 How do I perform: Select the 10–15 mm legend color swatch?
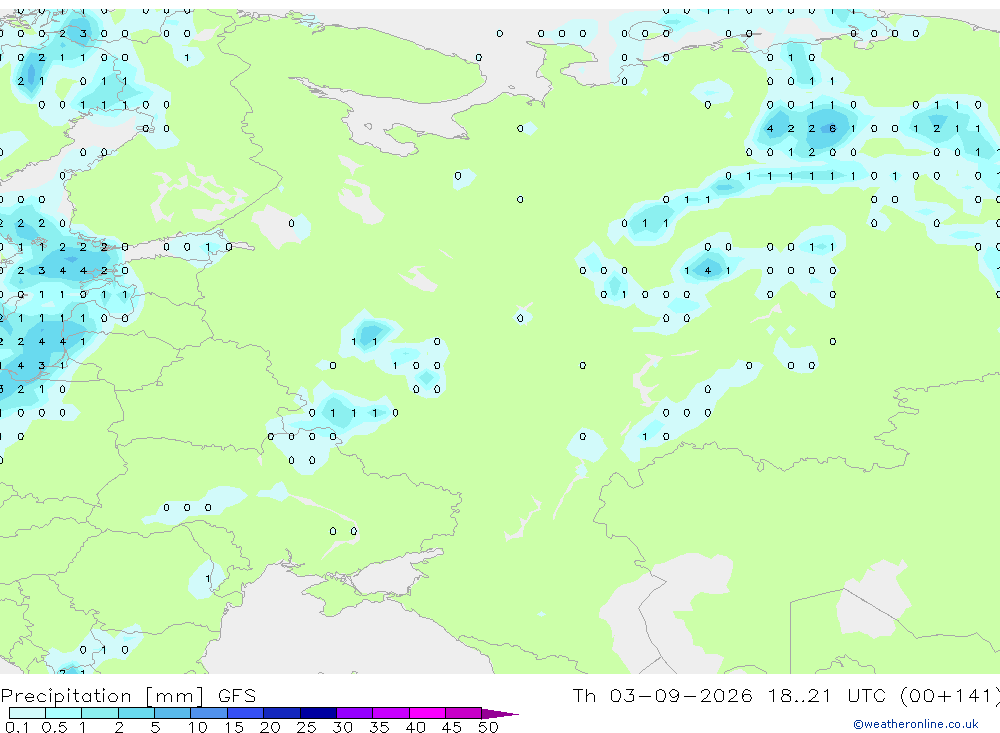[x=209, y=713]
